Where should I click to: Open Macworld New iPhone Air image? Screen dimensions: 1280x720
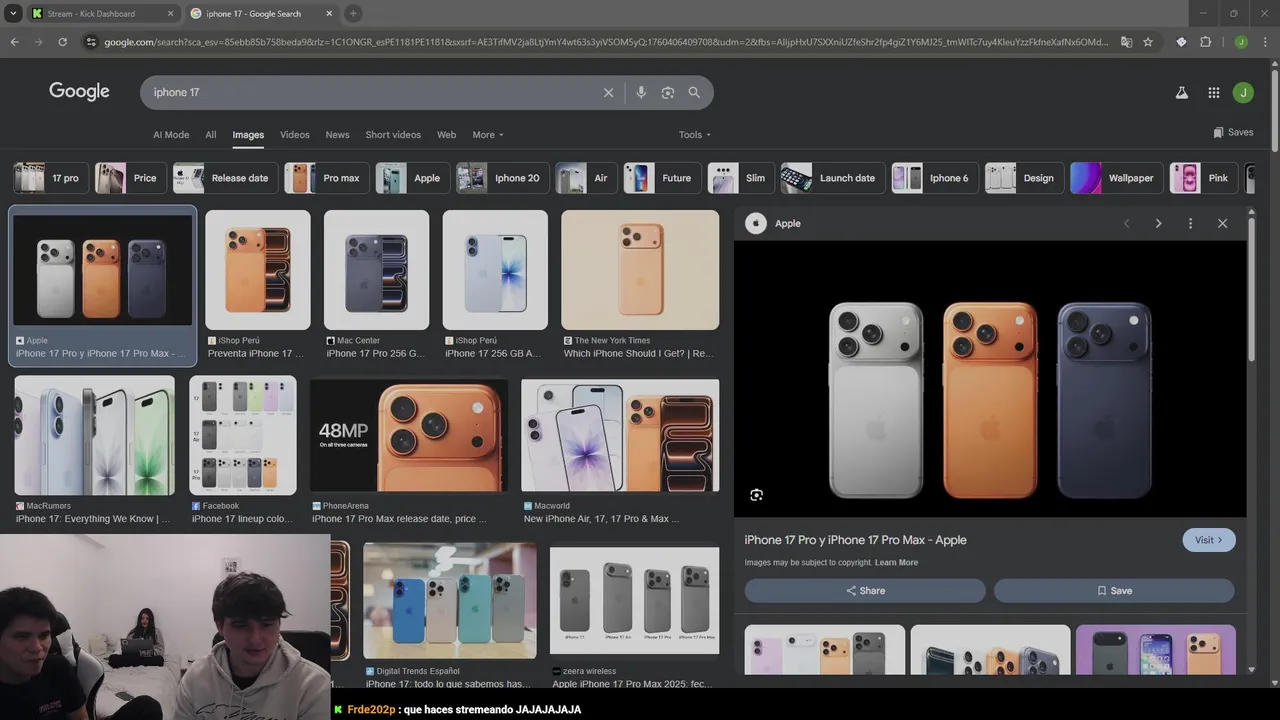[620, 435]
